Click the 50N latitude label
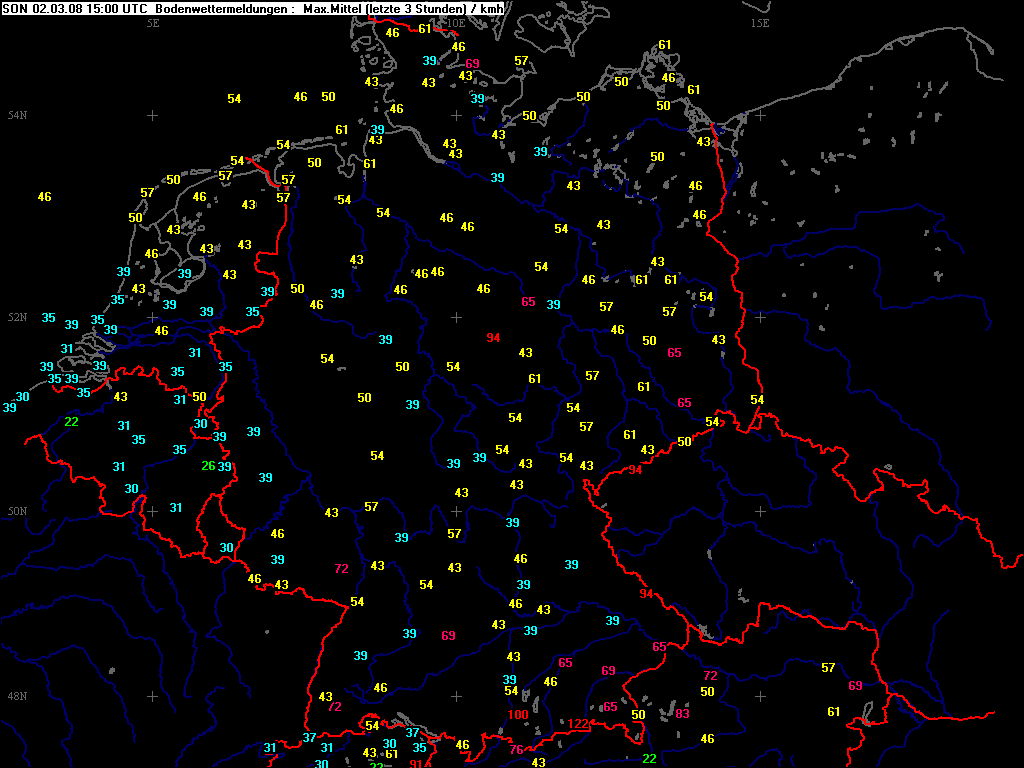Viewport: 1024px width, 768px height. pos(17,511)
